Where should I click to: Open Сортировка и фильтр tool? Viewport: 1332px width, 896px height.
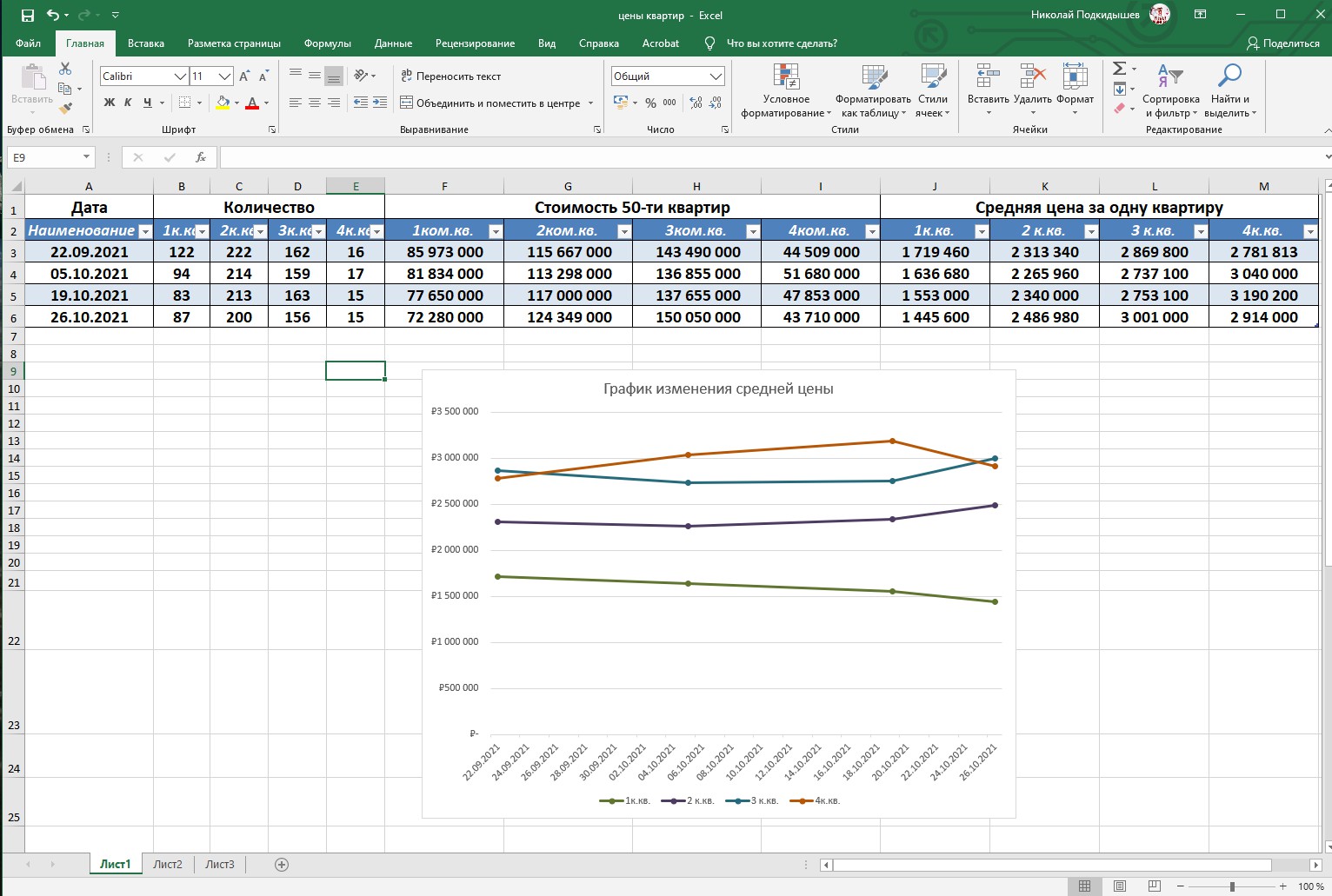pos(1171,91)
